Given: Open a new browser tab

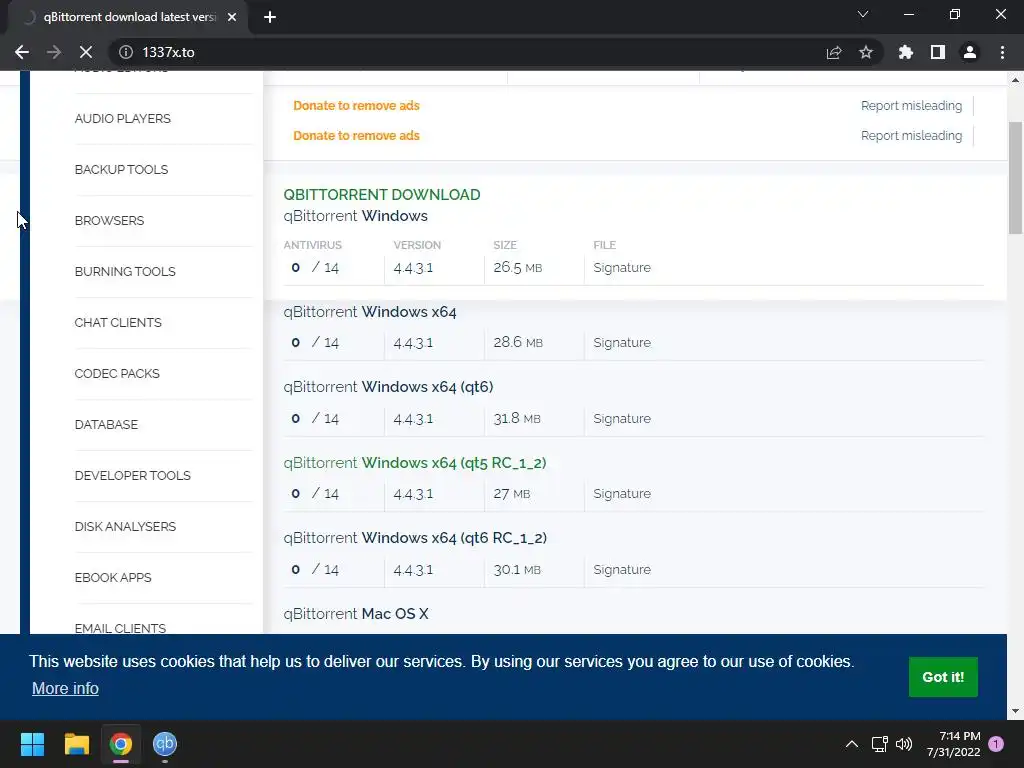Looking at the screenshot, I should (270, 18).
